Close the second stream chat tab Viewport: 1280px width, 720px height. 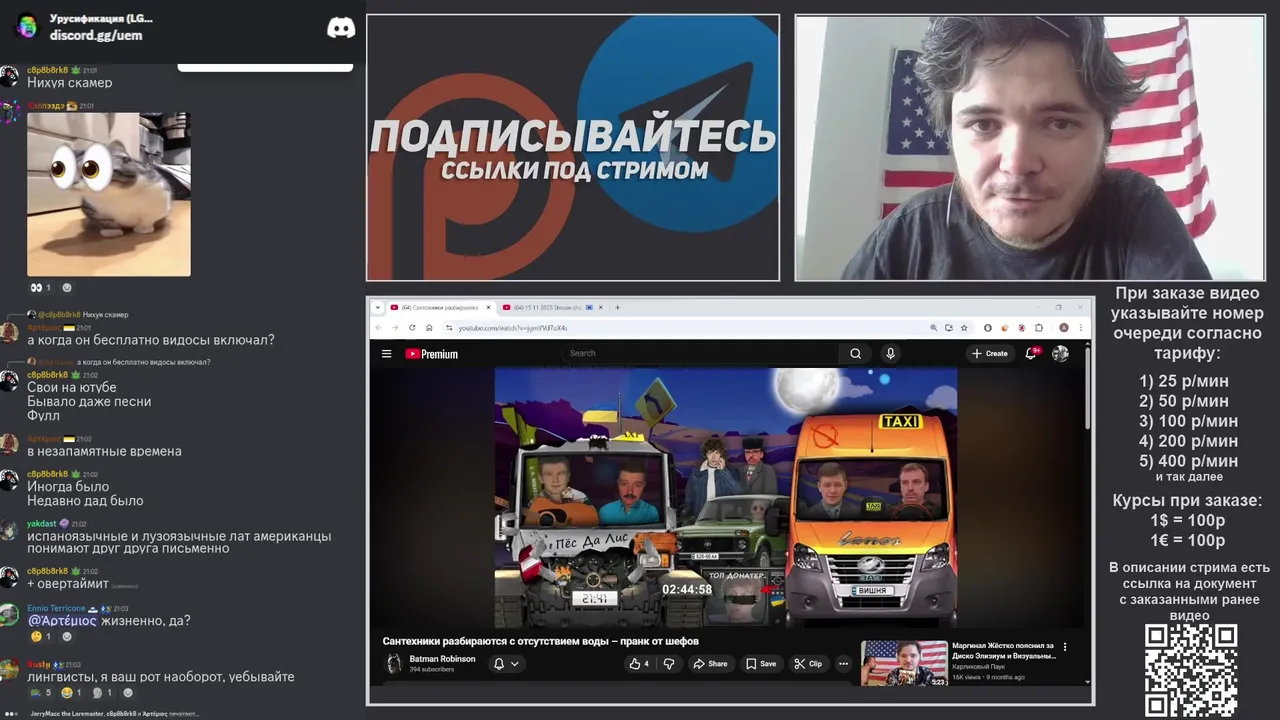click(x=602, y=307)
